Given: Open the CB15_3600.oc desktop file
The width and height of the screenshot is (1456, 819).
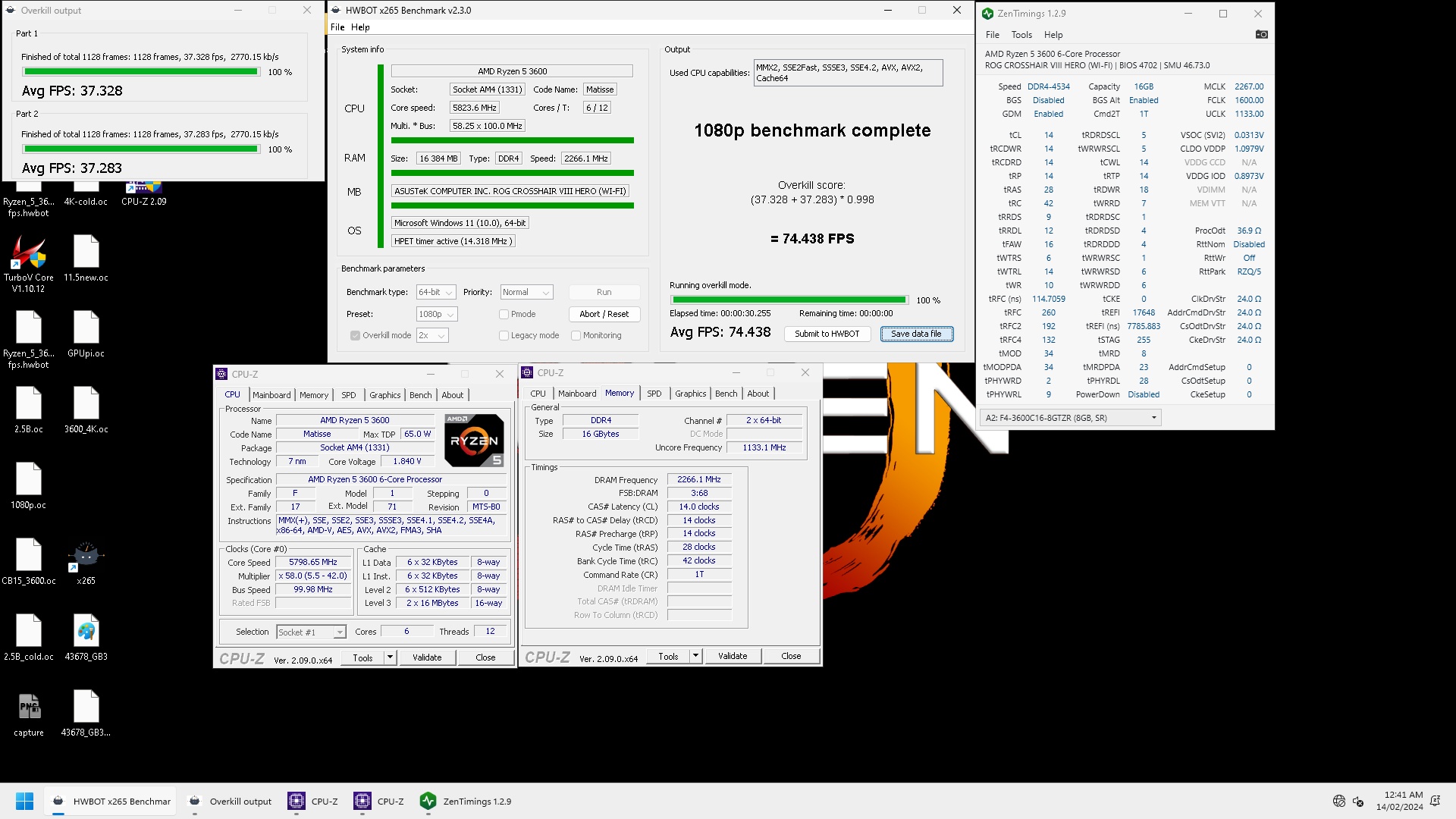Looking at the screenshot, I should (29, 561).
